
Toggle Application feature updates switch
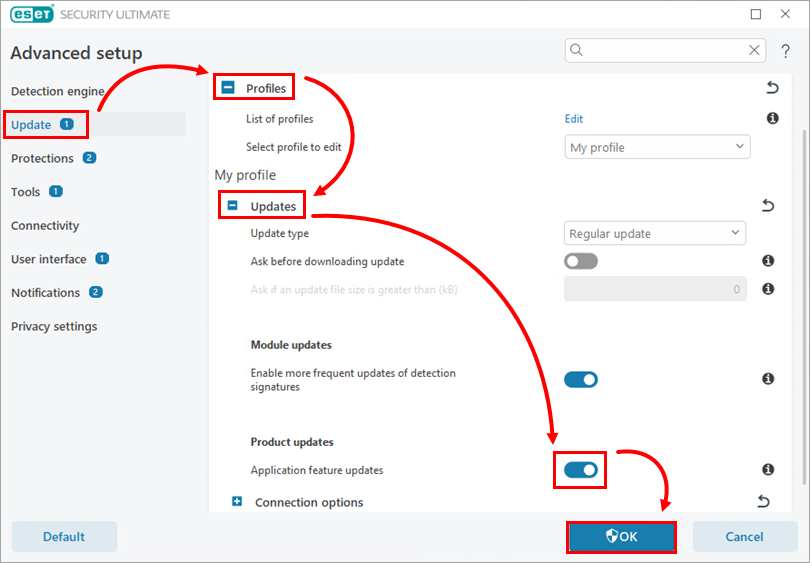[x=581, y=470]
